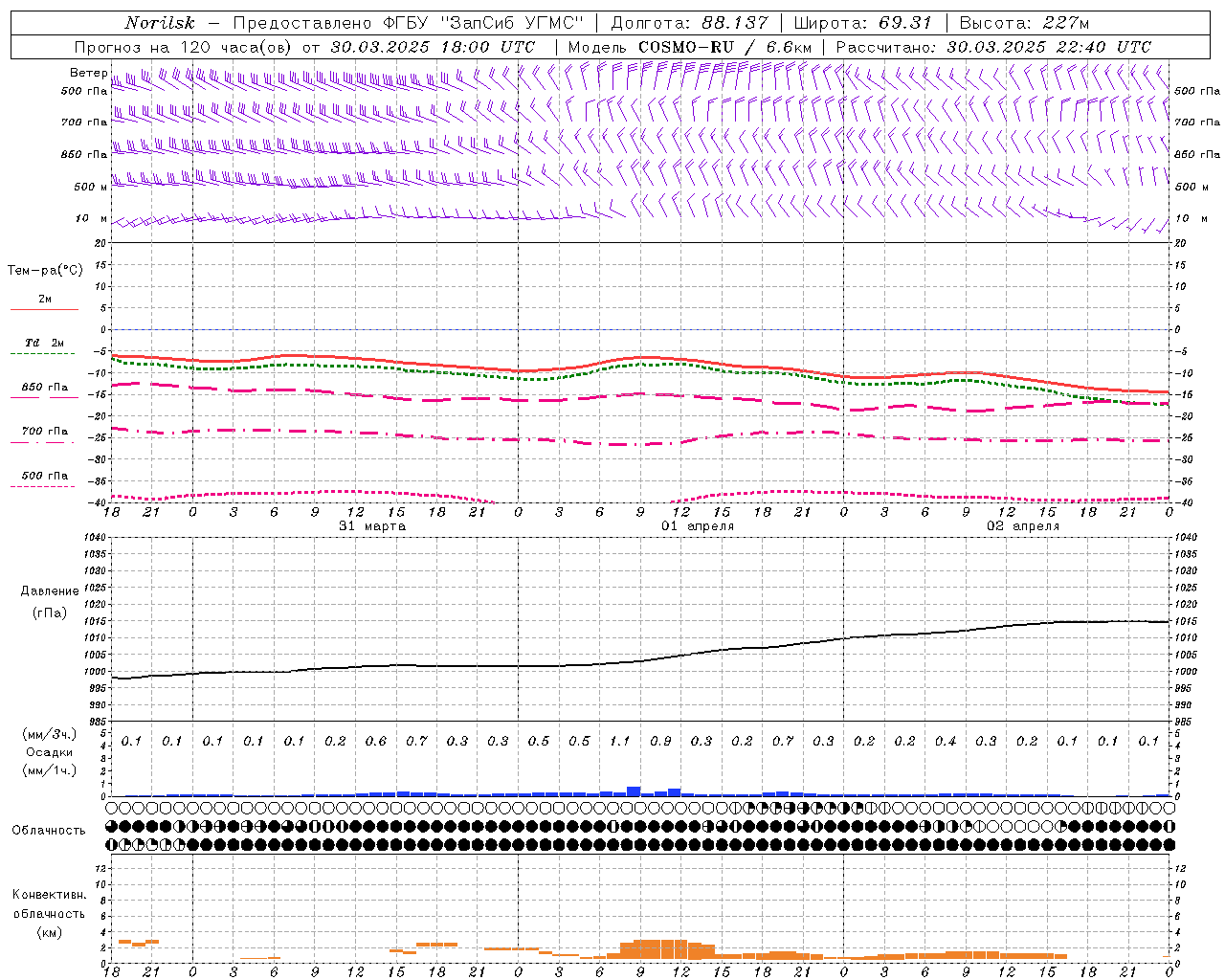Click the 'Облачность' cloud cover label
Image resolution: width=1225 pixels, height=980 pixels.
49,831
